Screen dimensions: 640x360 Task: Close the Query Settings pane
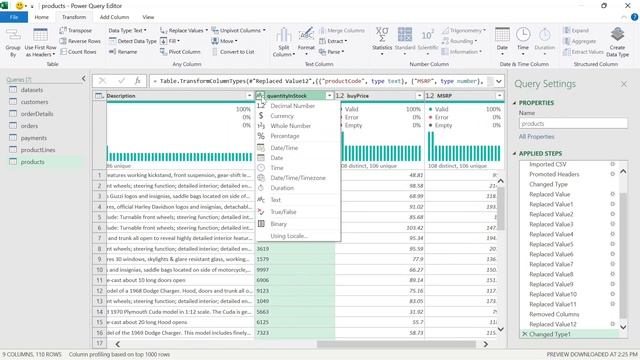pyautogui.click(x=624, y=84)
